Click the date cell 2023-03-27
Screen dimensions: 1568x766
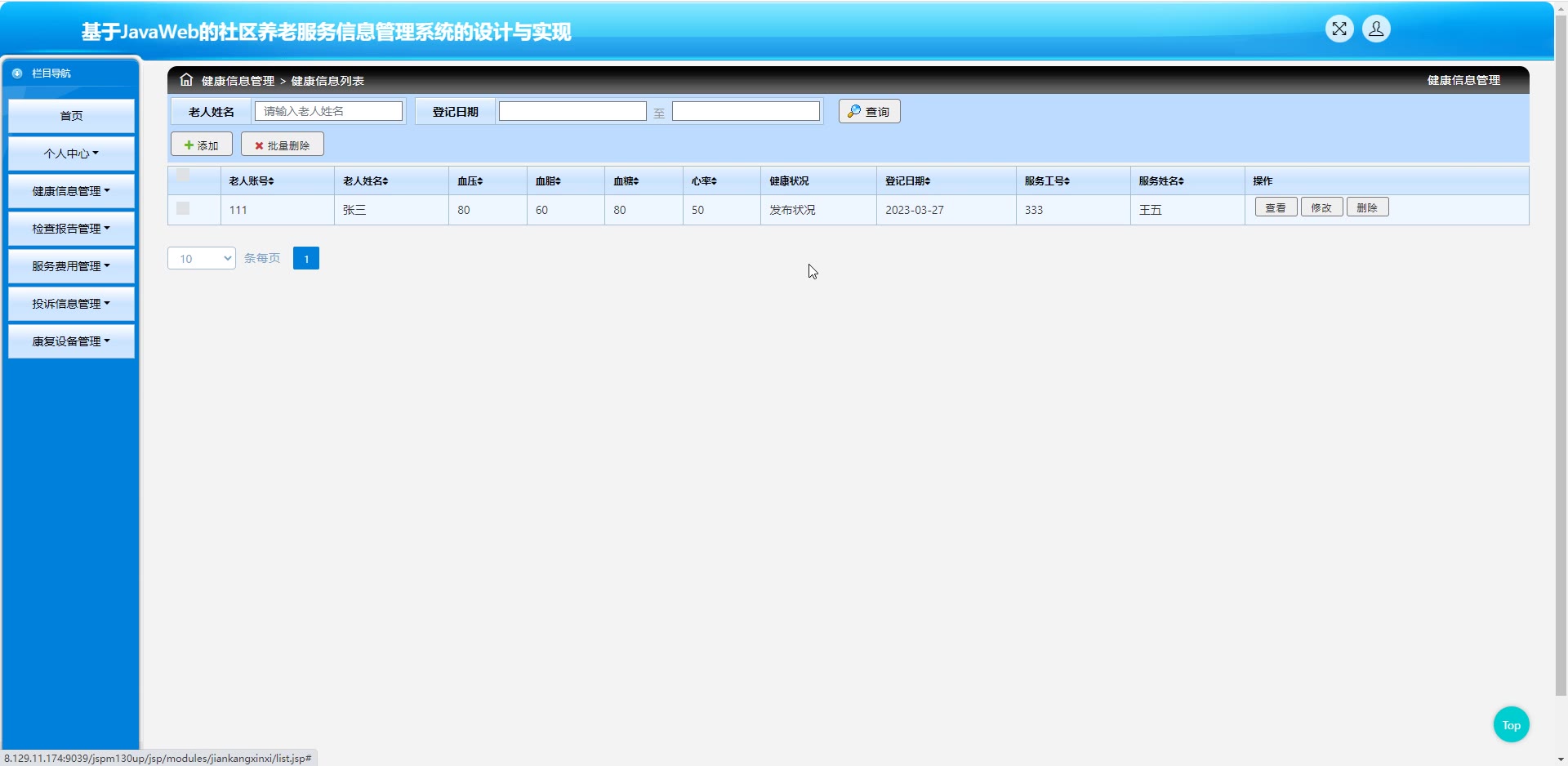(914, 210)
